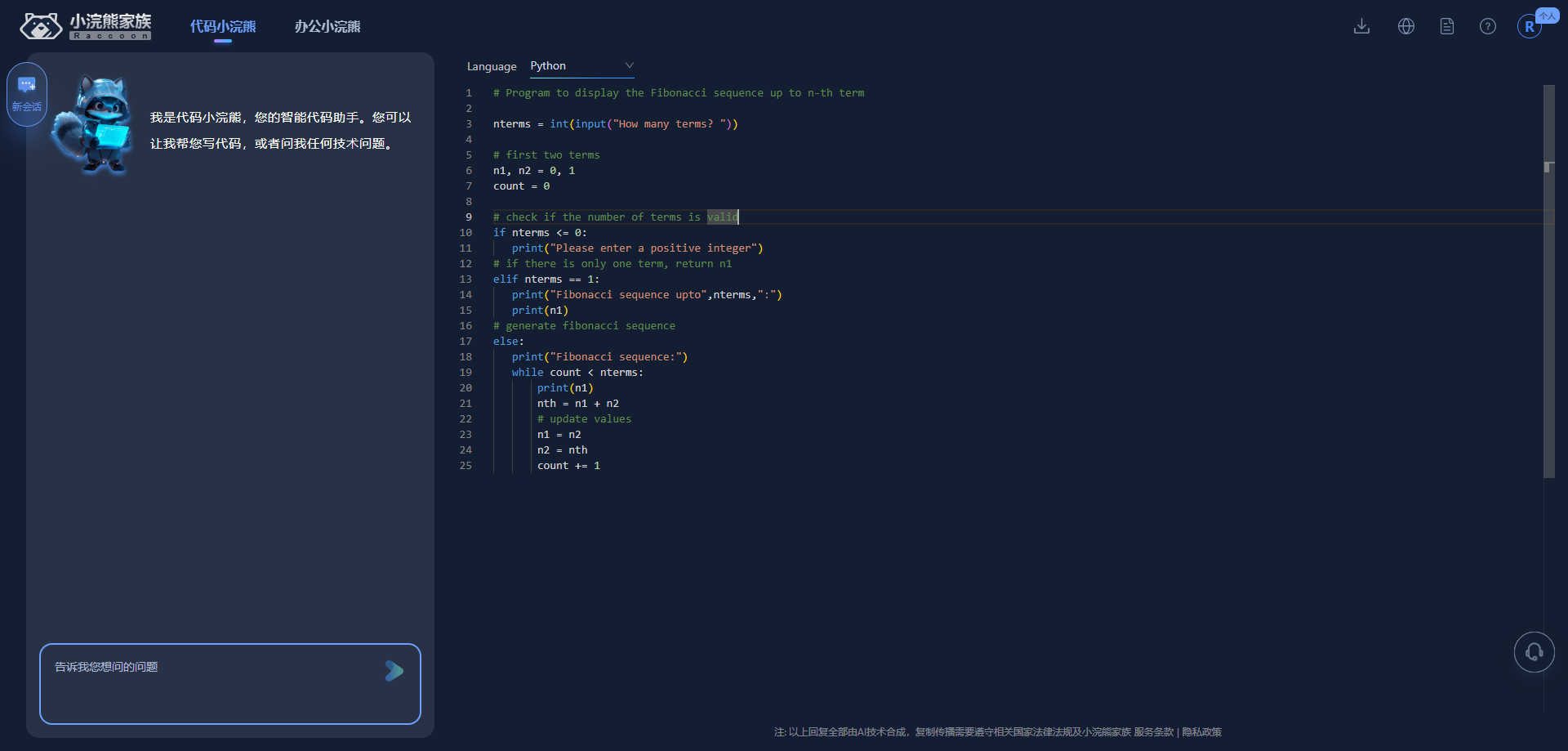Start a new chat with 新会话

(x=27, y=94)
